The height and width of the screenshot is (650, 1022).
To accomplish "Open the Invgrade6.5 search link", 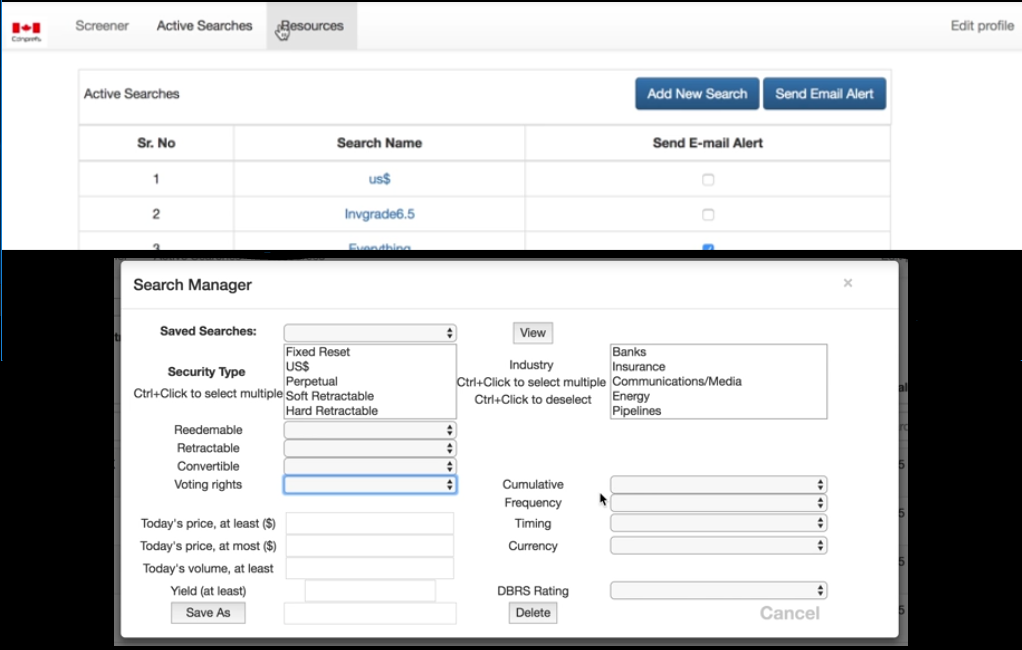I will click(x=379, y=214).
